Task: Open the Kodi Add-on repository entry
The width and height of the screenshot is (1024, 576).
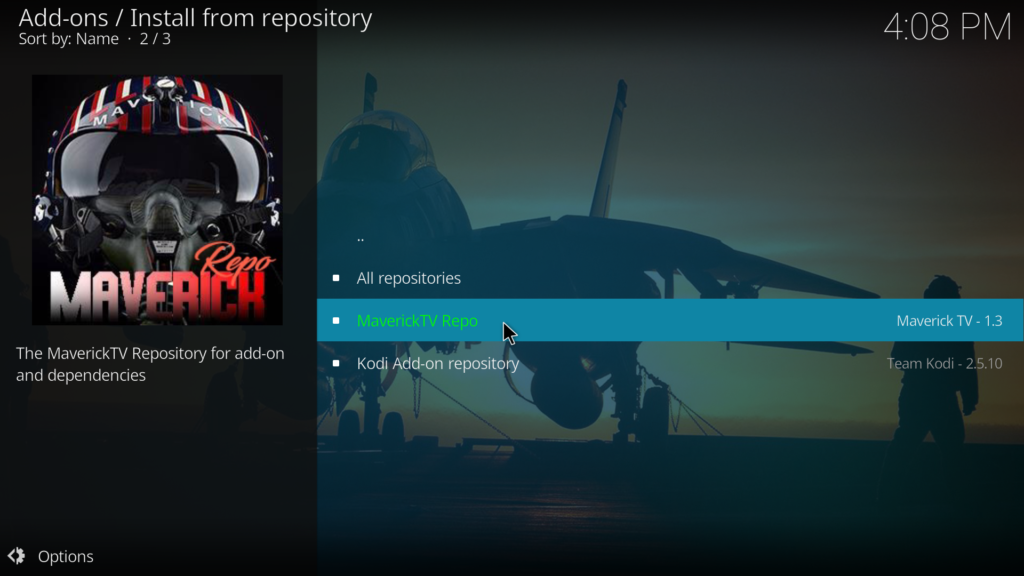Action: tap(670, 363)
